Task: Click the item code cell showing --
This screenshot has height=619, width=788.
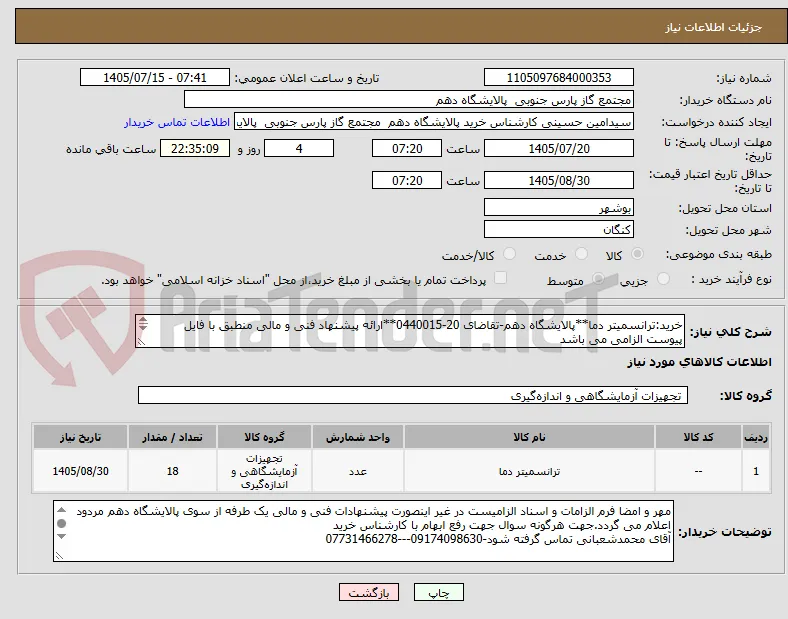Action: 699,471
